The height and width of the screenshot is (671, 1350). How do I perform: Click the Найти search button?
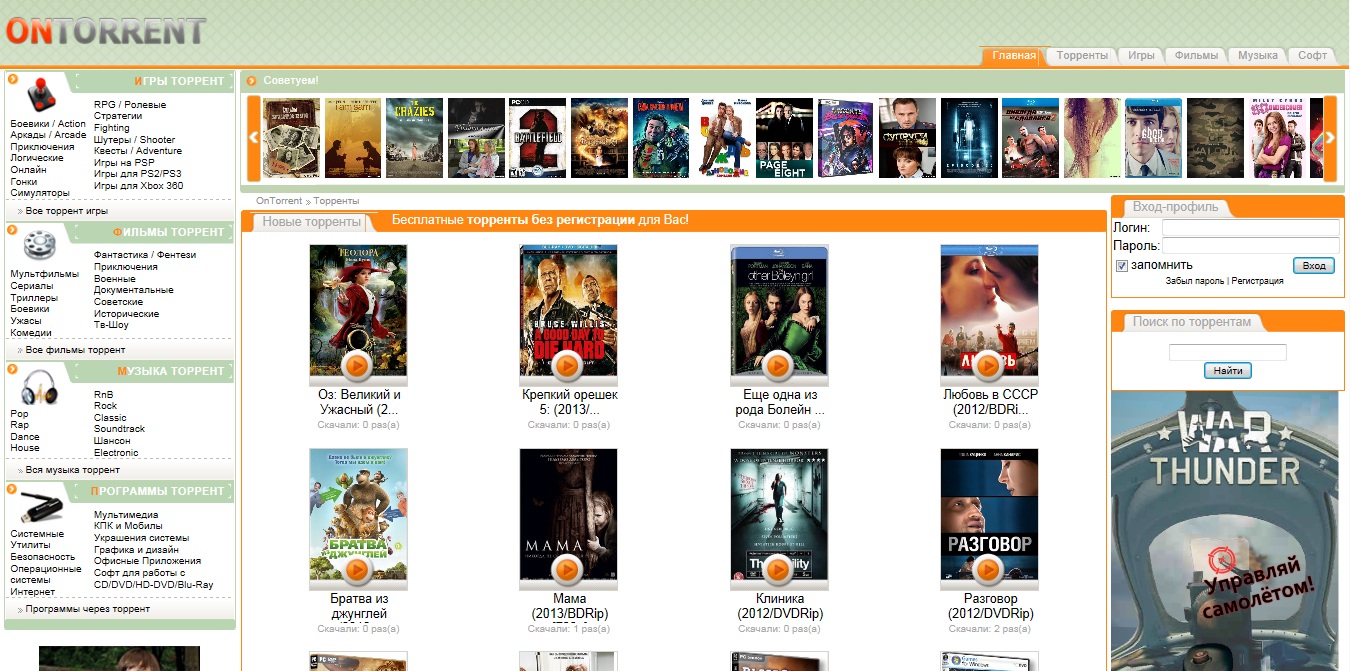[1228, 371]
